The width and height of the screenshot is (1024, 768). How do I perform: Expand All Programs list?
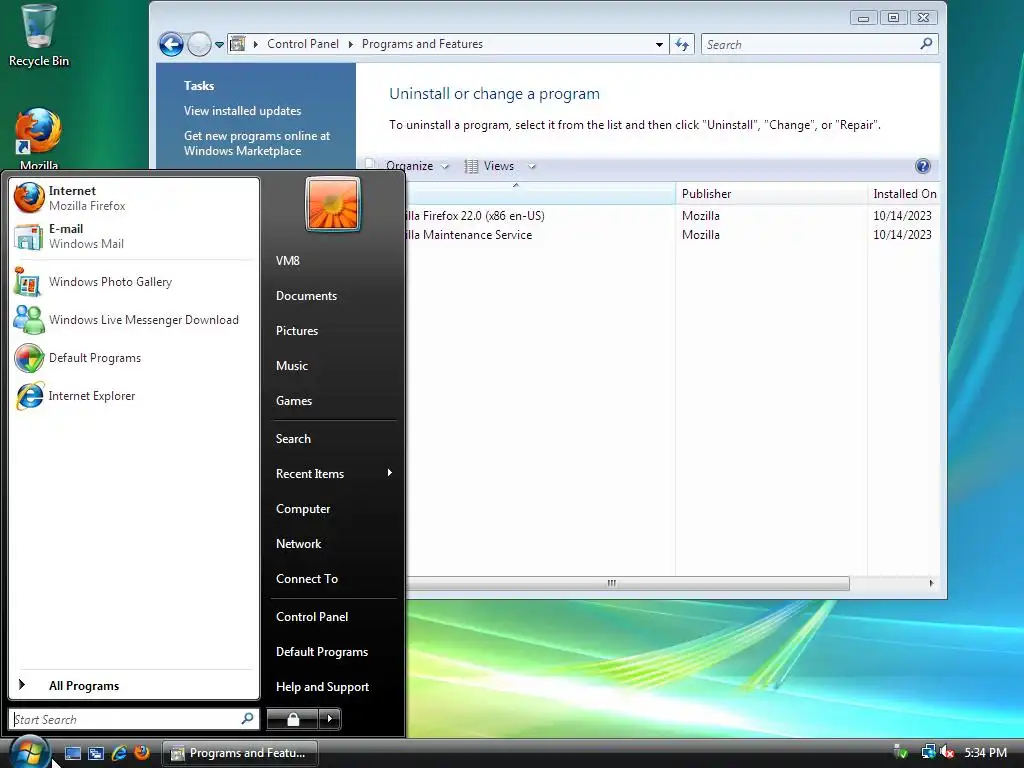pyautogui.click(x=134, y=686)
